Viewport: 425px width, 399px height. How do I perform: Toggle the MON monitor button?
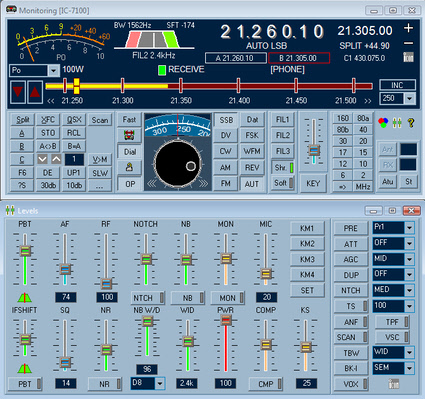tap(227, 298)
